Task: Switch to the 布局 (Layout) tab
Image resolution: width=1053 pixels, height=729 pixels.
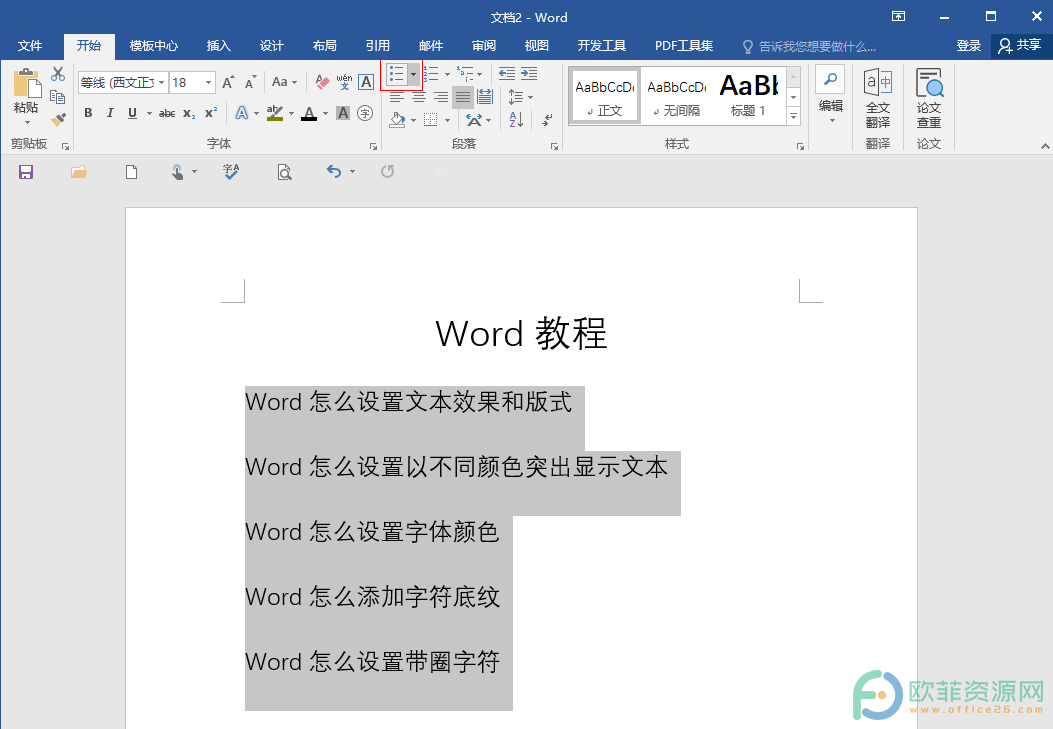Action: pos(324,46)
